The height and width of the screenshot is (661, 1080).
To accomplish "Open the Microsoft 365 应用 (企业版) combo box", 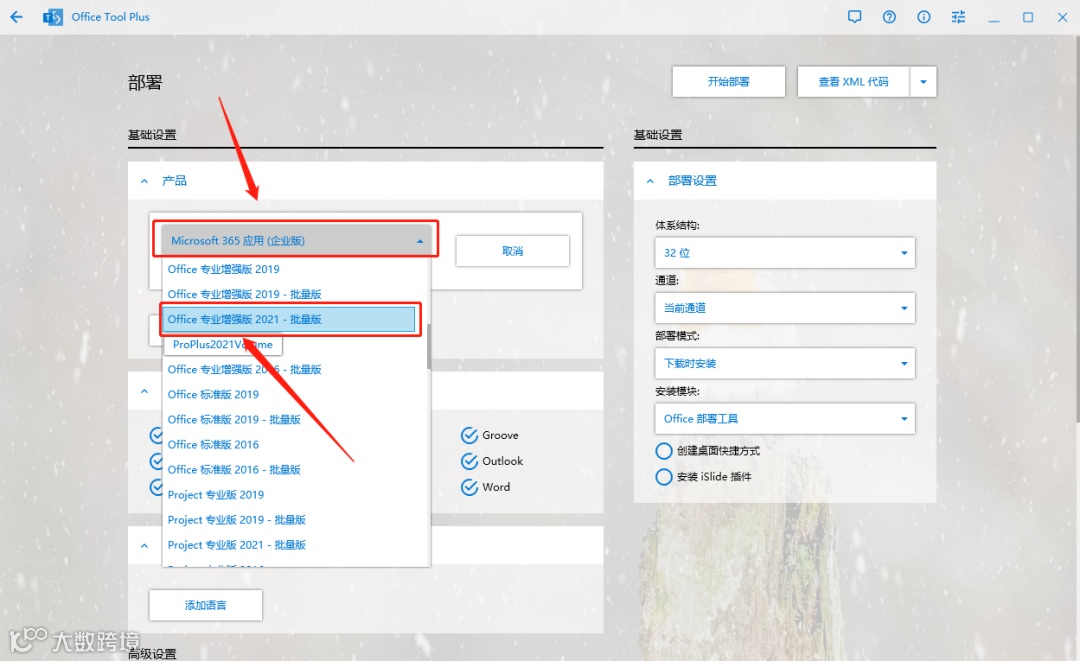I will coord(295,240).
